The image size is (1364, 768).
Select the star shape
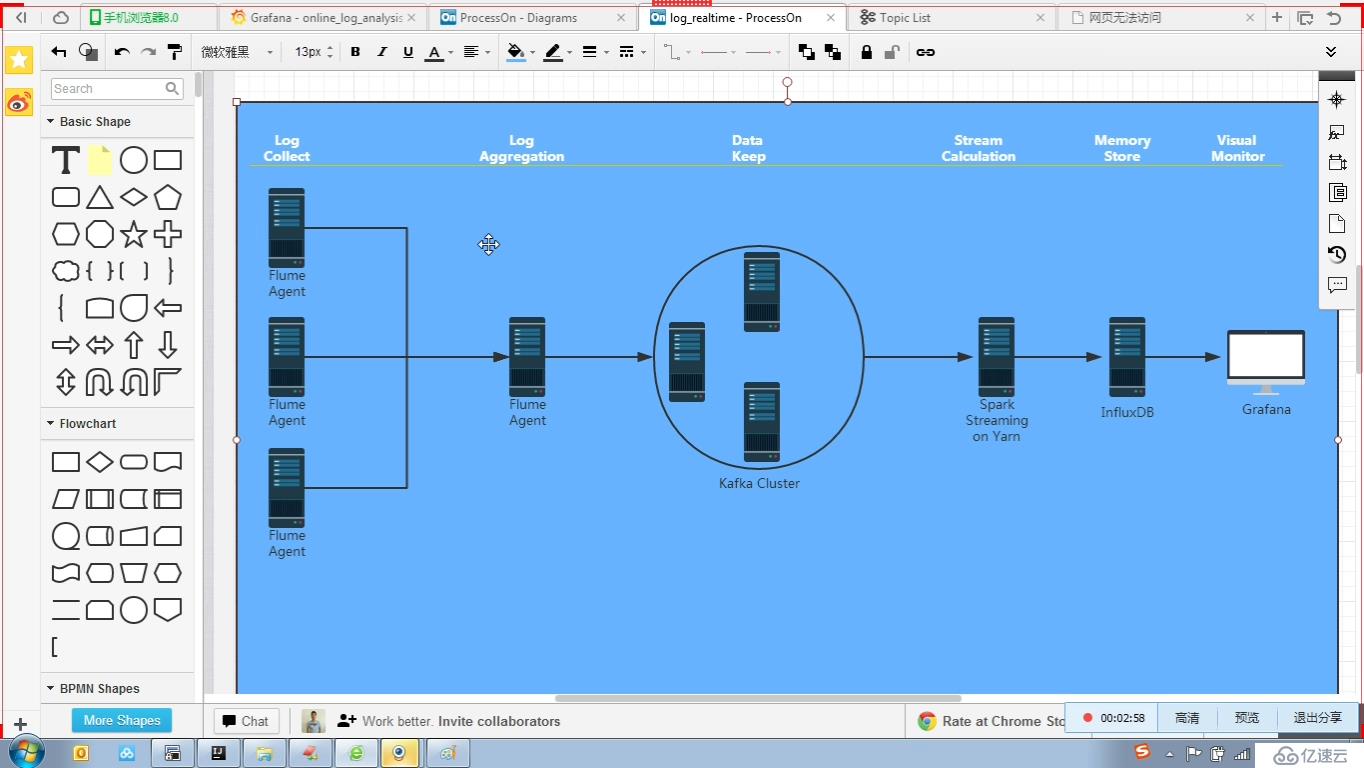134,234
